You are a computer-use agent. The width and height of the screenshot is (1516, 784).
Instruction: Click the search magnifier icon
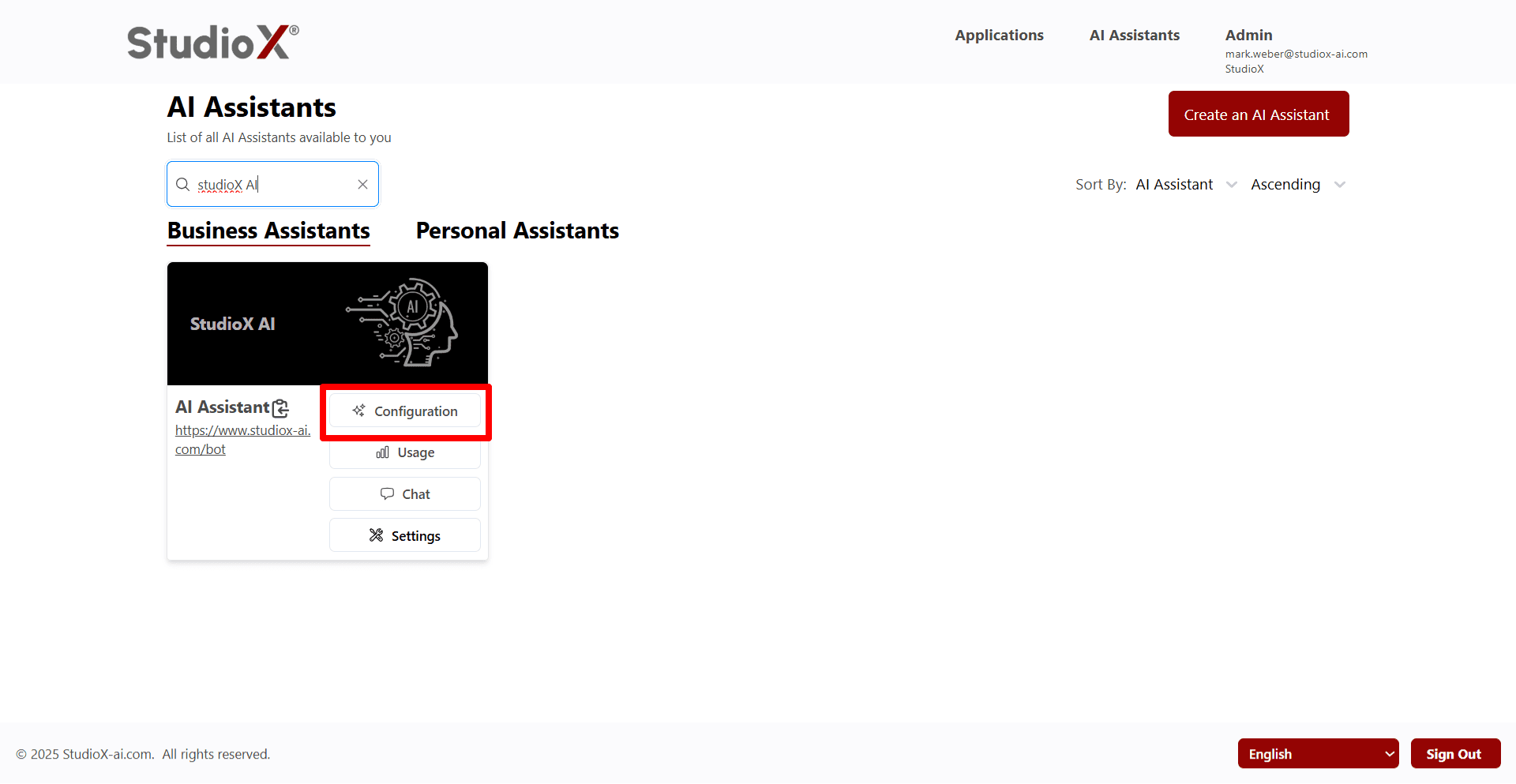pos(182,184)
